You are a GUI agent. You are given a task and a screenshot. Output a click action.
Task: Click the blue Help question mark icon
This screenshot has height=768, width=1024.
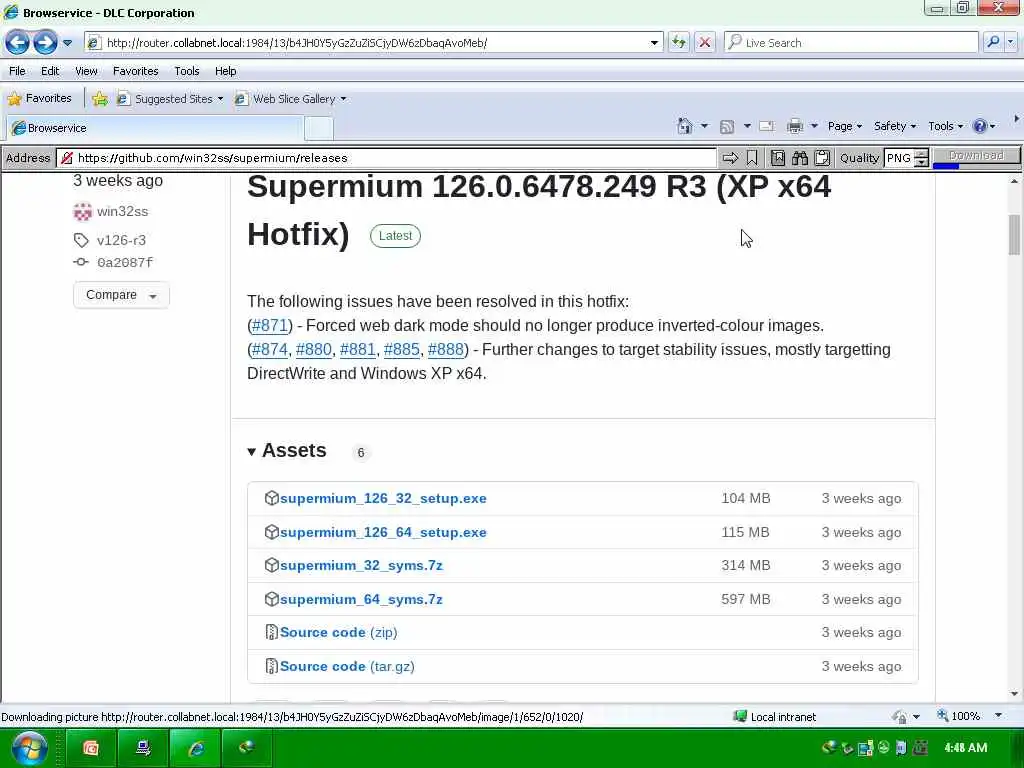click(x=980, y=126)
